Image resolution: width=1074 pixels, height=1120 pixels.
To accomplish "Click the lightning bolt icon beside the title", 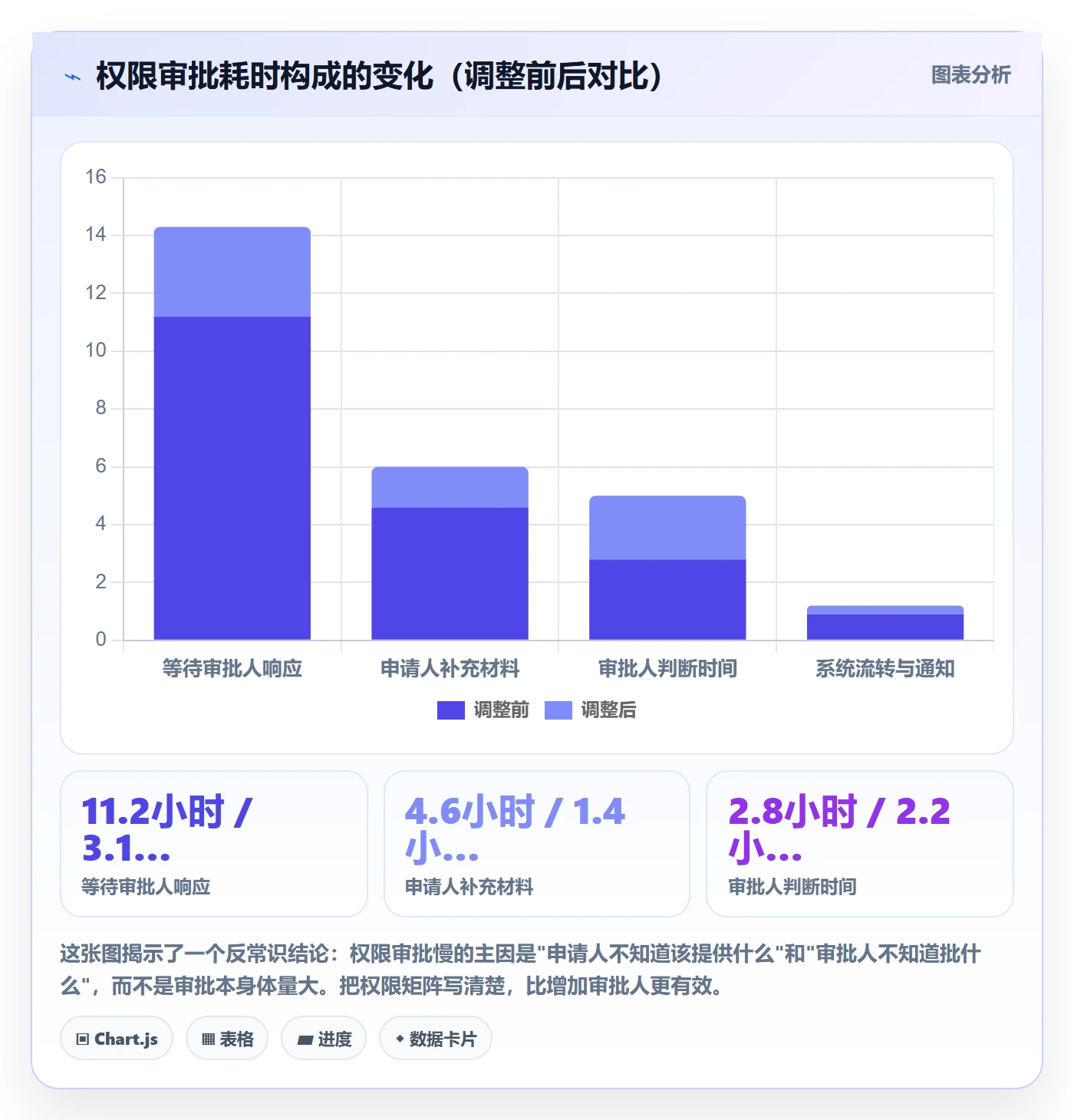I will click(x=73, y=77).
